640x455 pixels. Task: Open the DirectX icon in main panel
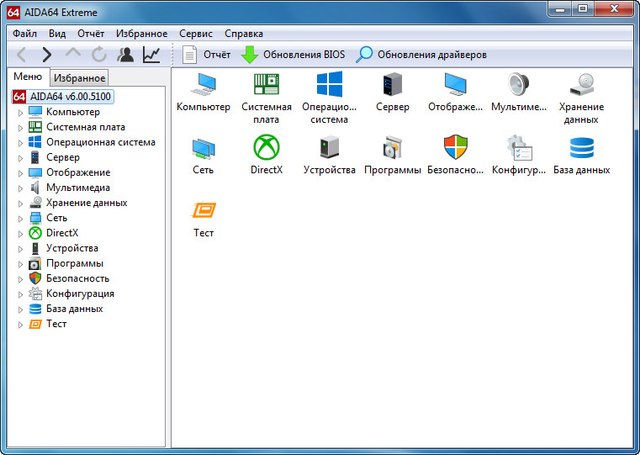point(266,148)
